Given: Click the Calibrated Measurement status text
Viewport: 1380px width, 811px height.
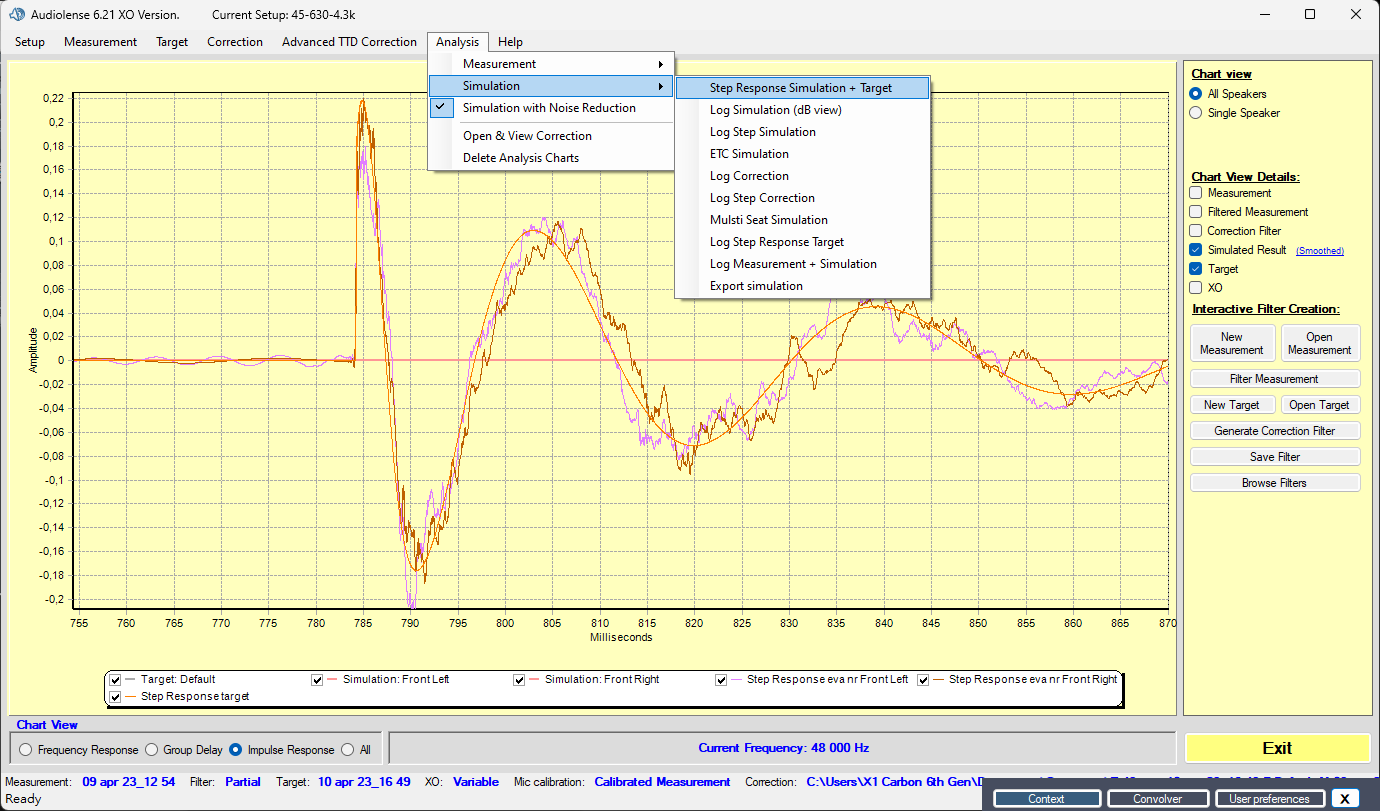Looking at the screenshot, I should point(662,782).
